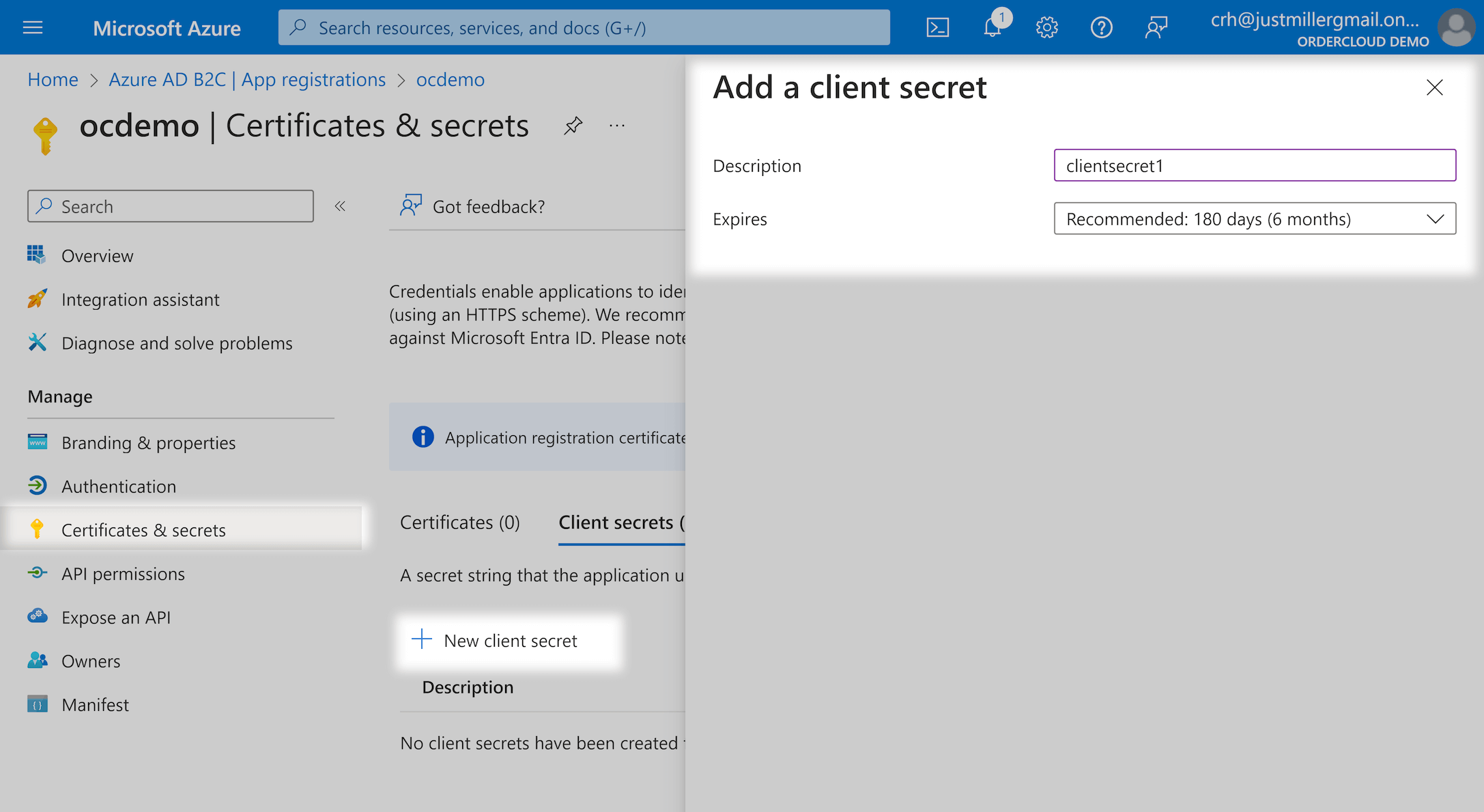Open the help question mark menu
Image resolution: width=1484 pixels, height=812 pixels.
pyautogui.click(x=1101, y=27)
